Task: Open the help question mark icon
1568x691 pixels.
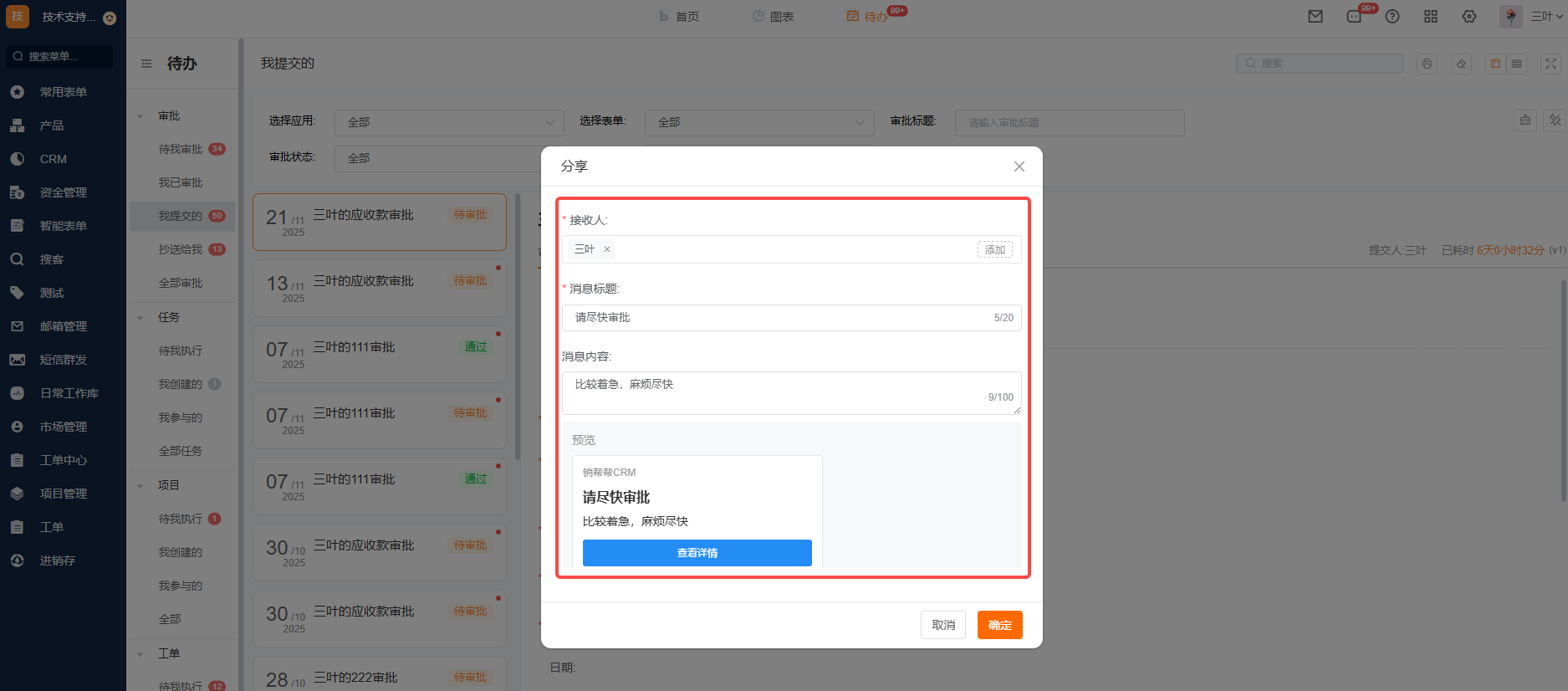Action: coord(1392,17)
